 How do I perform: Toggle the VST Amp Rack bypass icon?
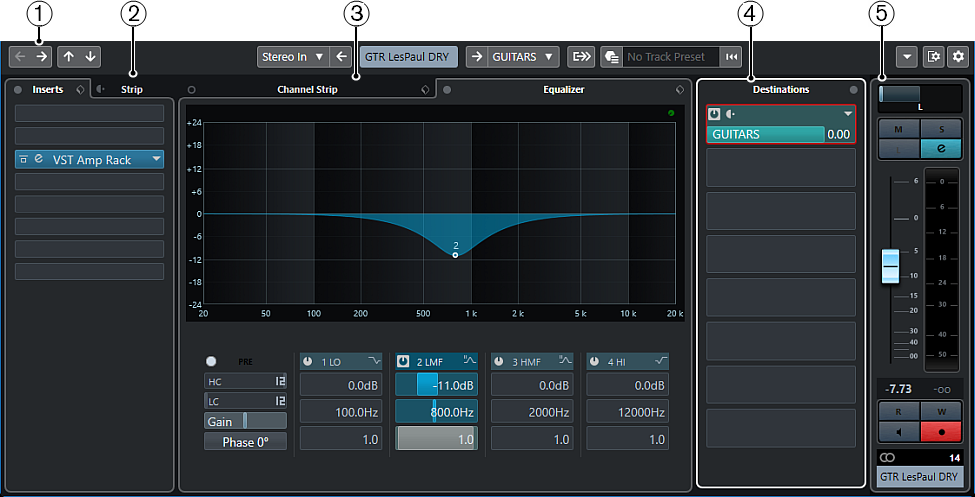(24, 159)
